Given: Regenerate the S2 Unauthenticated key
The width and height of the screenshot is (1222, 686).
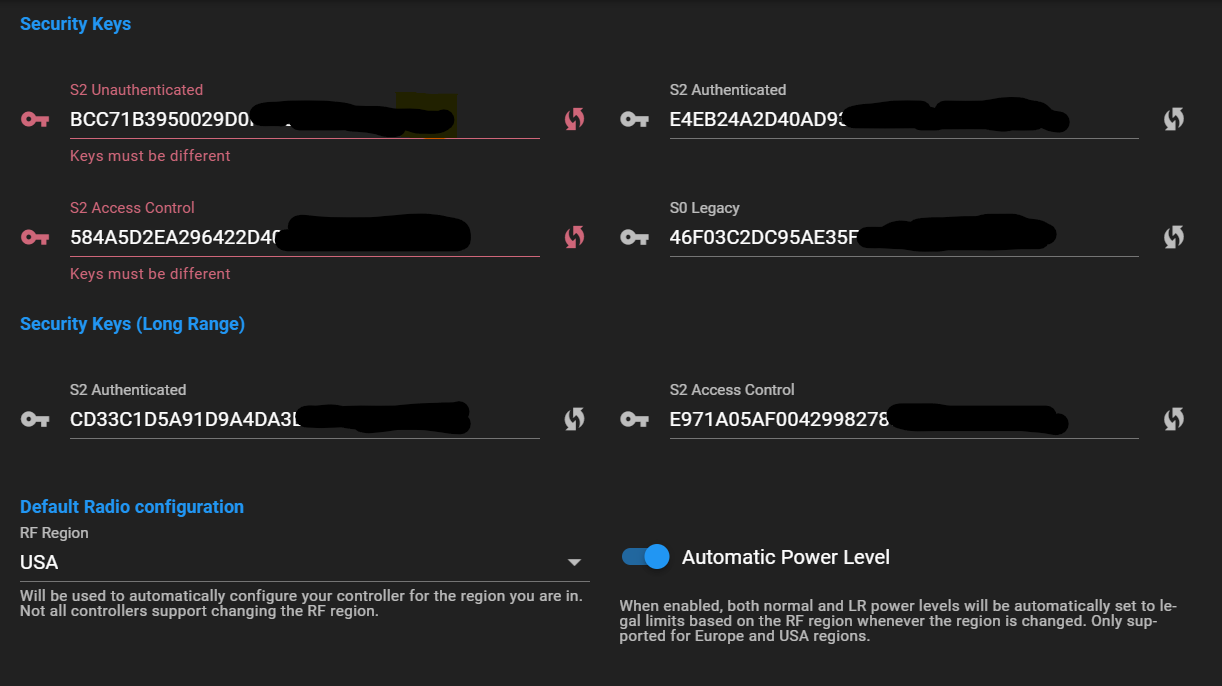Looking at the screenshot, I should click(574, 119).
